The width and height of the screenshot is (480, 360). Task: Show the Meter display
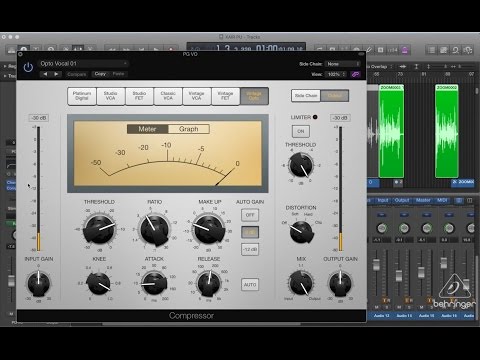147,129
